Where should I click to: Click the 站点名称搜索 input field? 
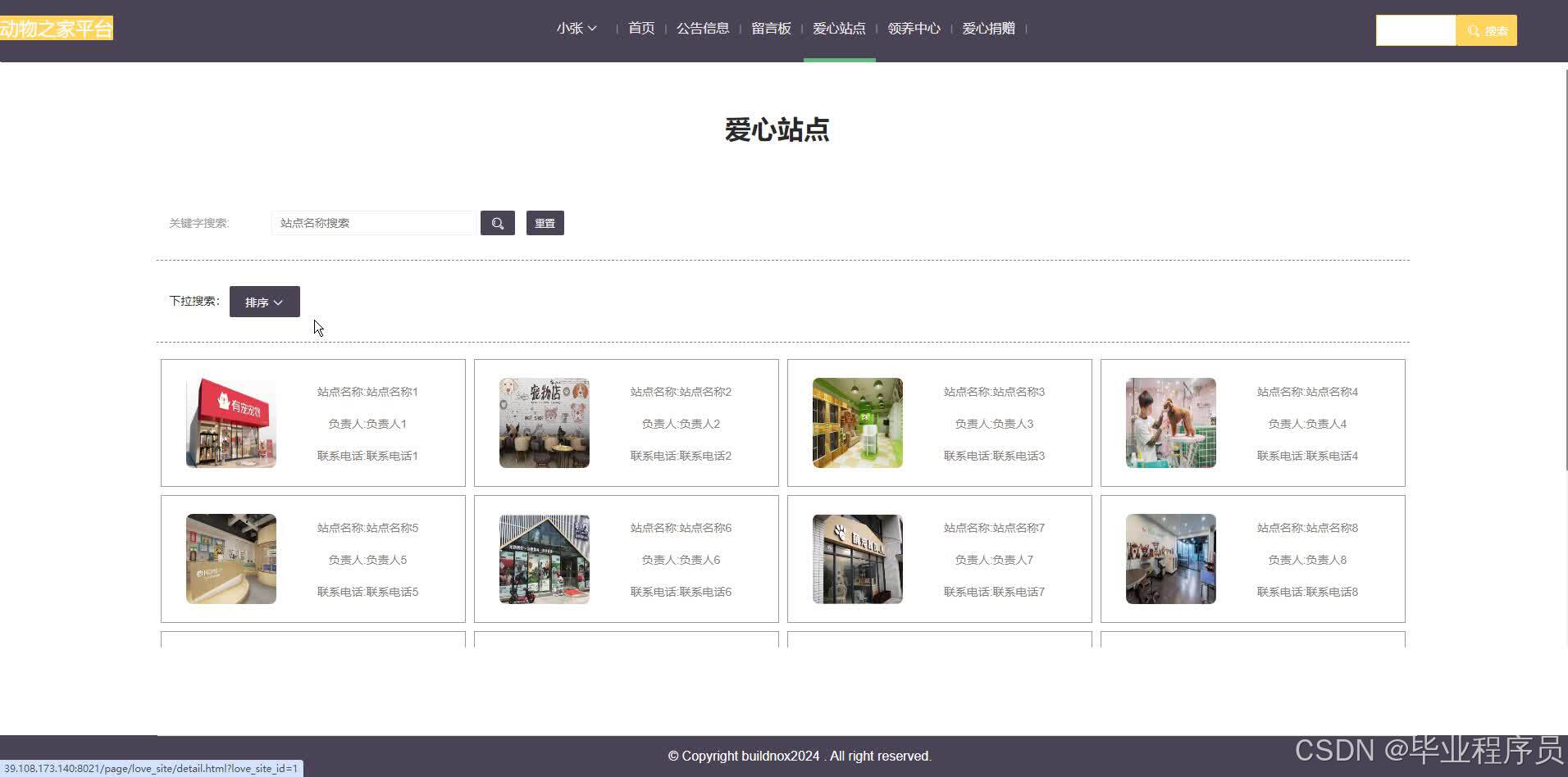coord(373,223)
